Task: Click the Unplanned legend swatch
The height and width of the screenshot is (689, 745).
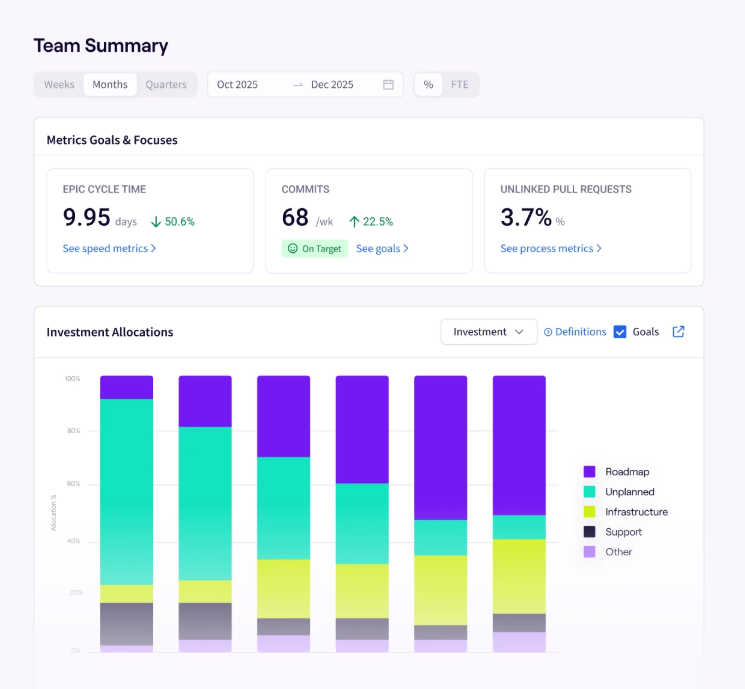Action: coord(589,491)
